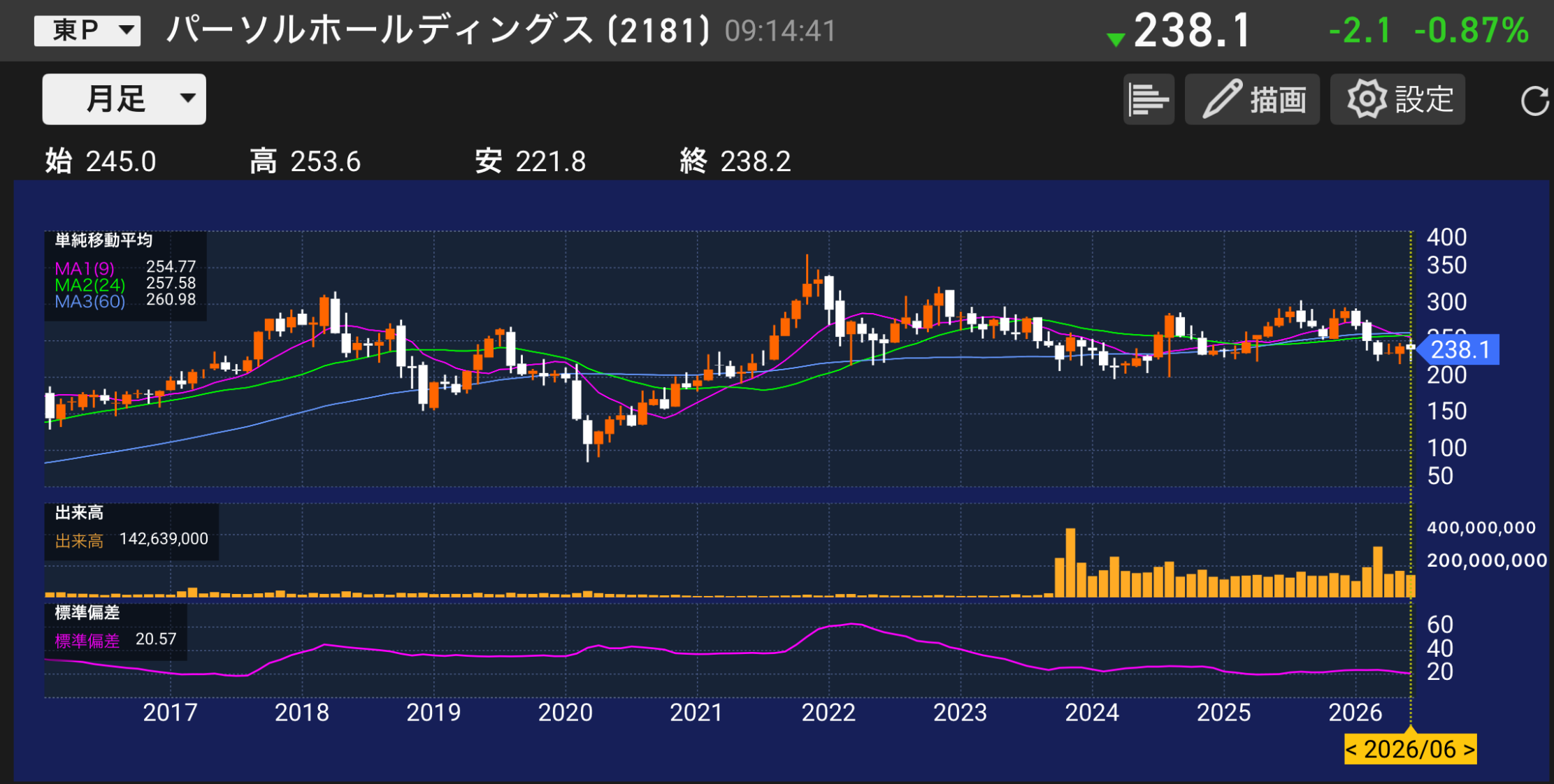Image resolution: width=1554 pixels, height=784 pixels.
Task: Open 設定 settings with gear icon
Action: 1397,99
